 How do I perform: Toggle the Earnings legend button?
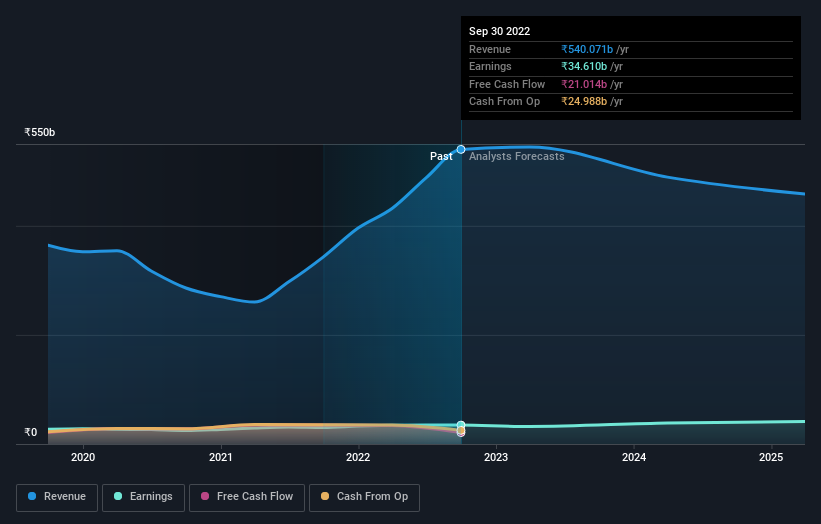tap(143, 497)
